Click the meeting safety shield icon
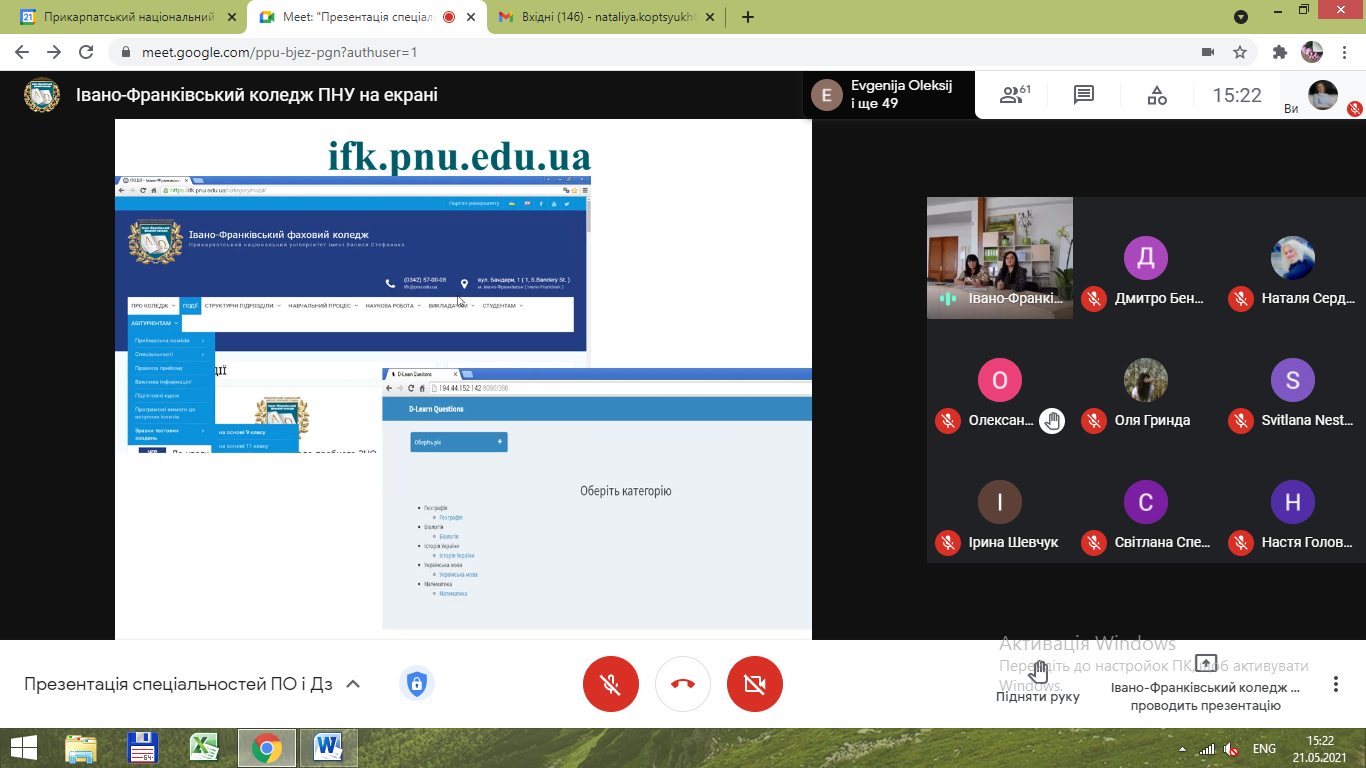Image resolution: width=1366 pixels, height=768 pixels. point(416,684)
